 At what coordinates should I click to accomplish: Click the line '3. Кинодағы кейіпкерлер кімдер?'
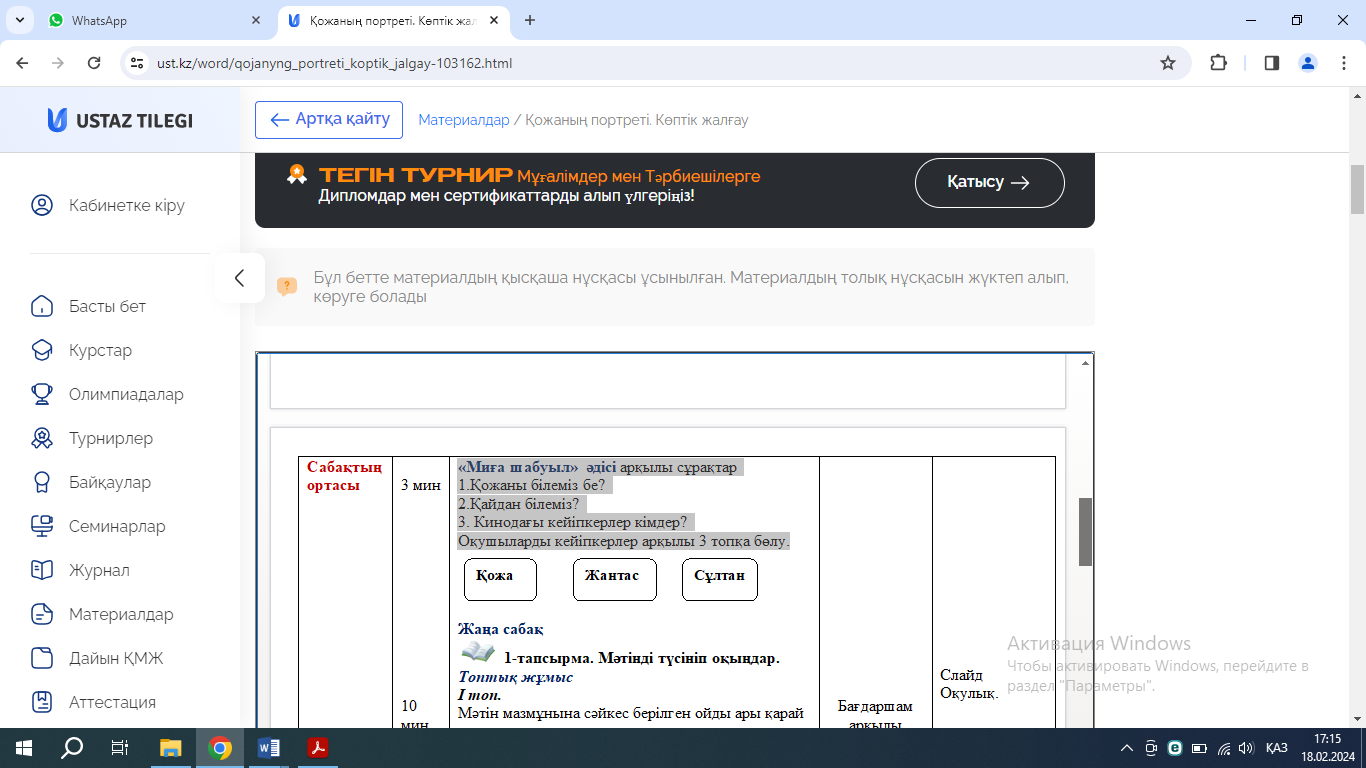point(572,522)
